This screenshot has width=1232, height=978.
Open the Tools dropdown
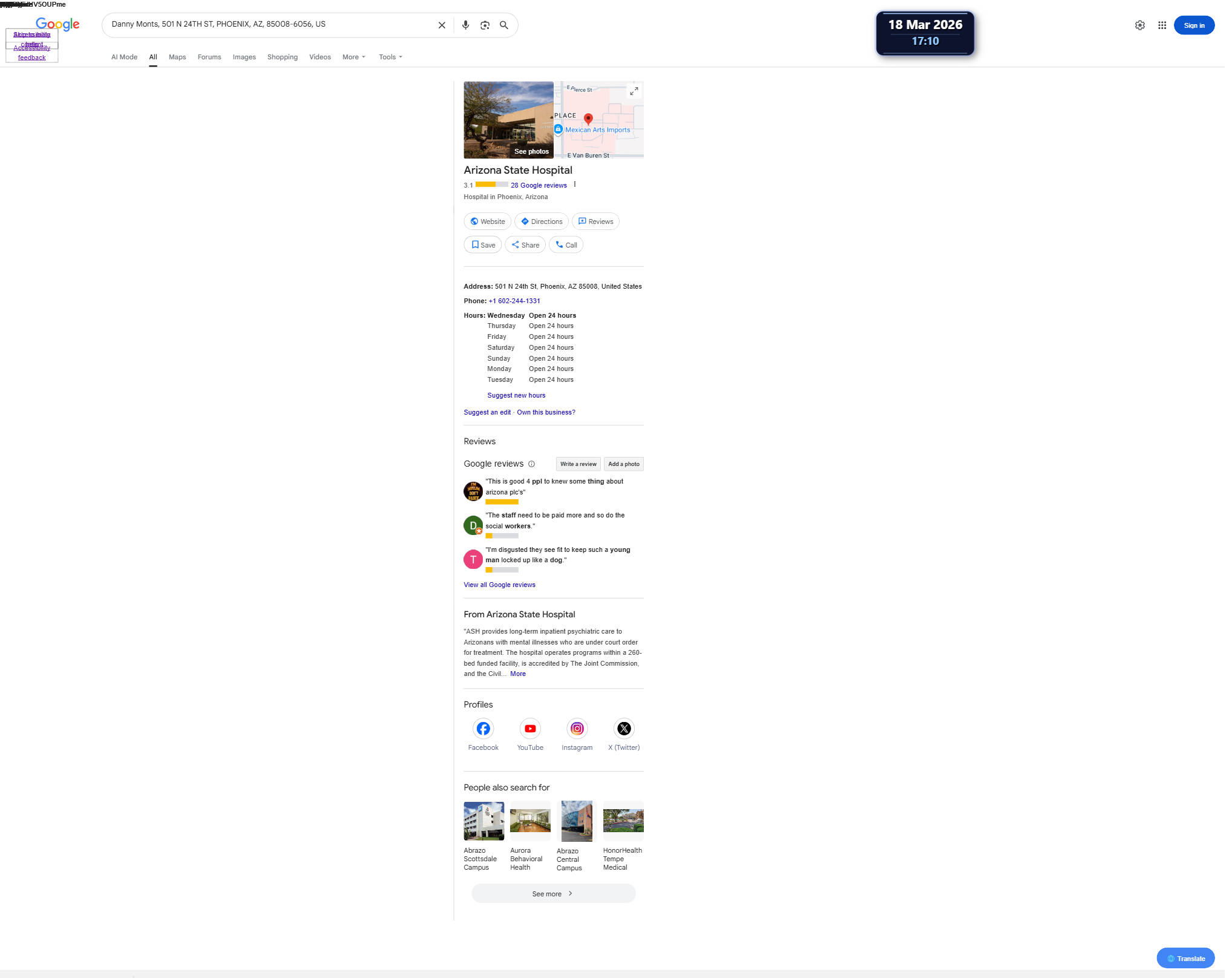(x=390, y=57)
